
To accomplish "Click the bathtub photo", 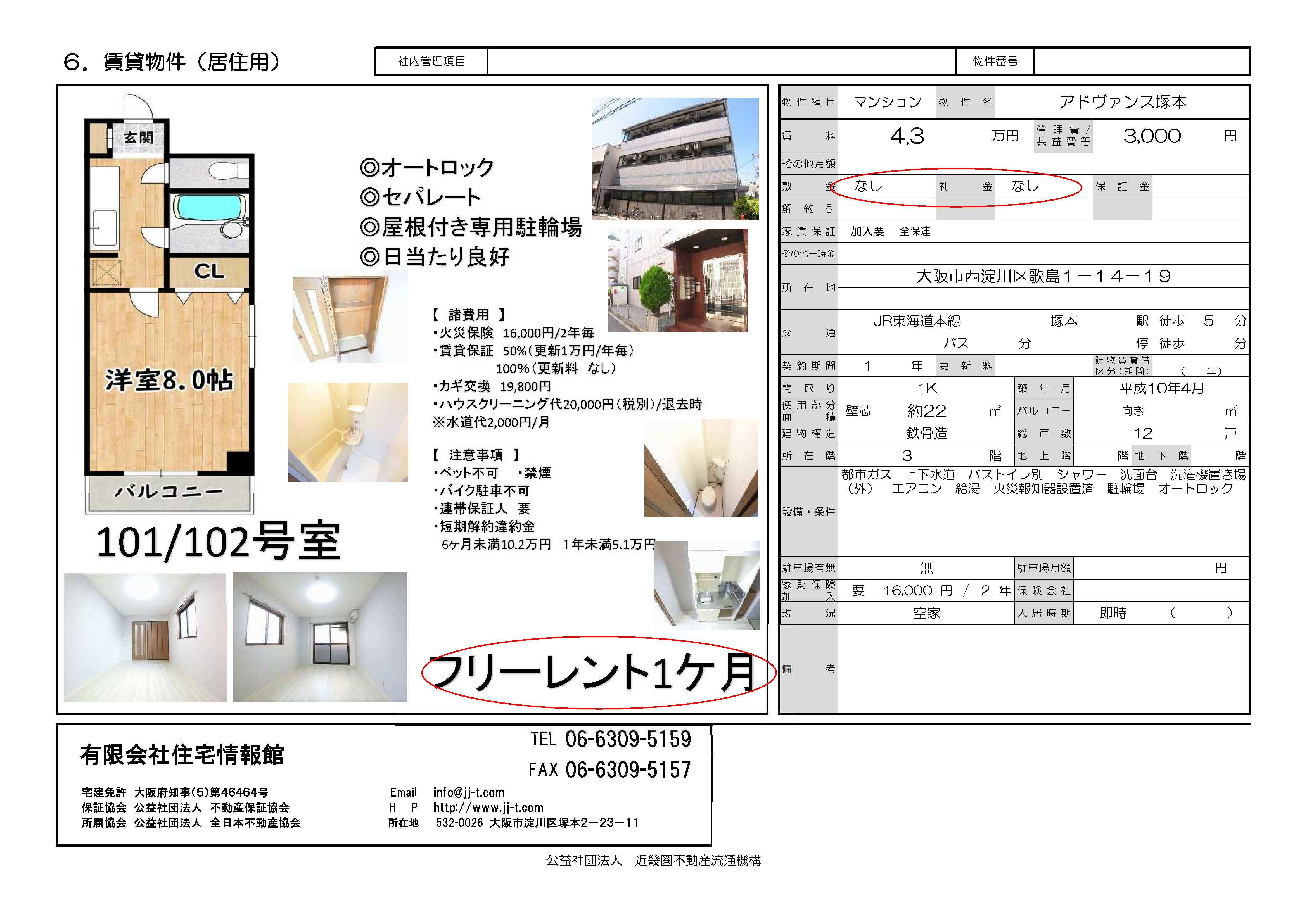I will coord(348,432).
